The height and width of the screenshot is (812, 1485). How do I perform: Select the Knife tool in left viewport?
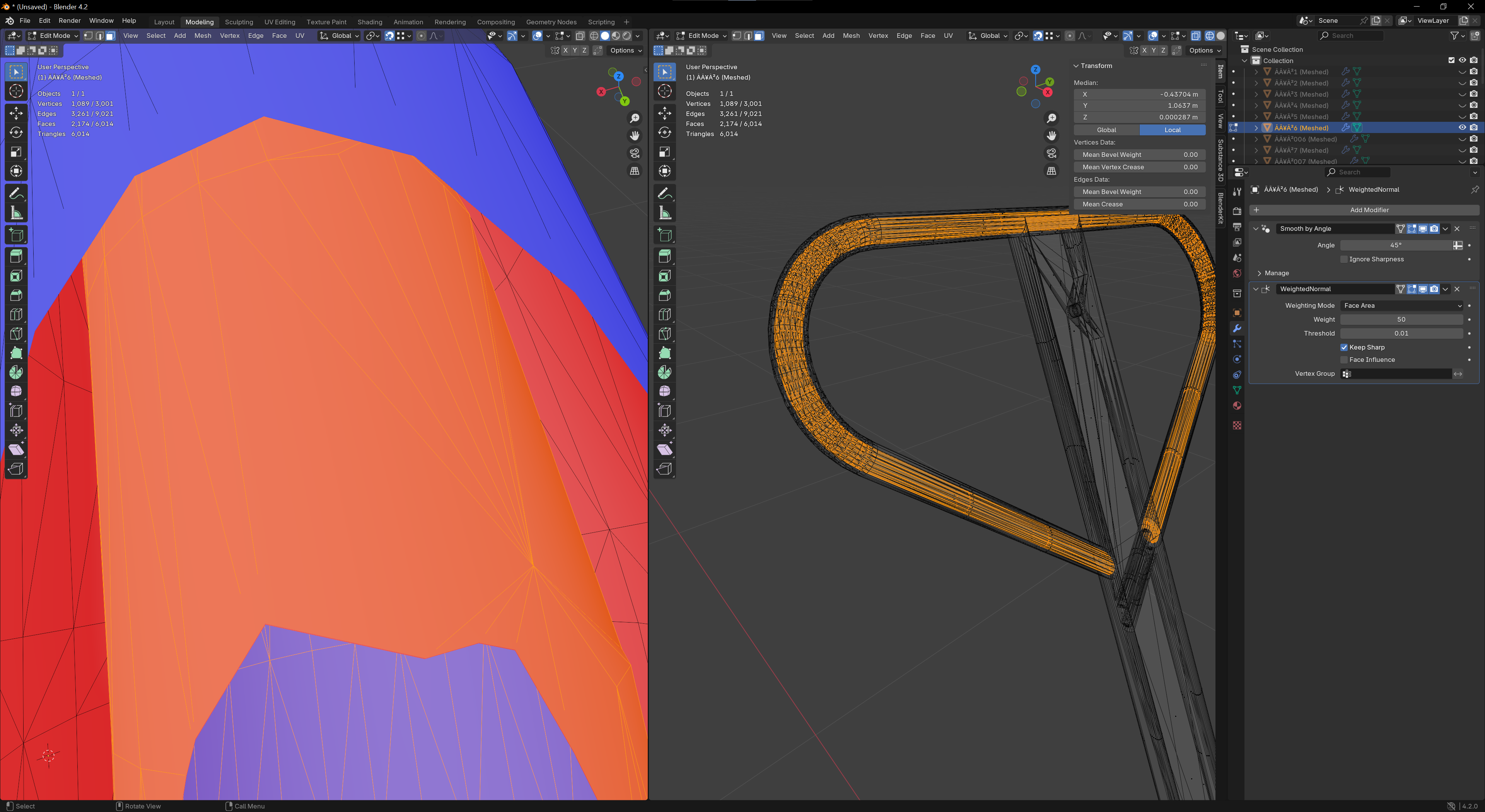(x=16, y=334)
